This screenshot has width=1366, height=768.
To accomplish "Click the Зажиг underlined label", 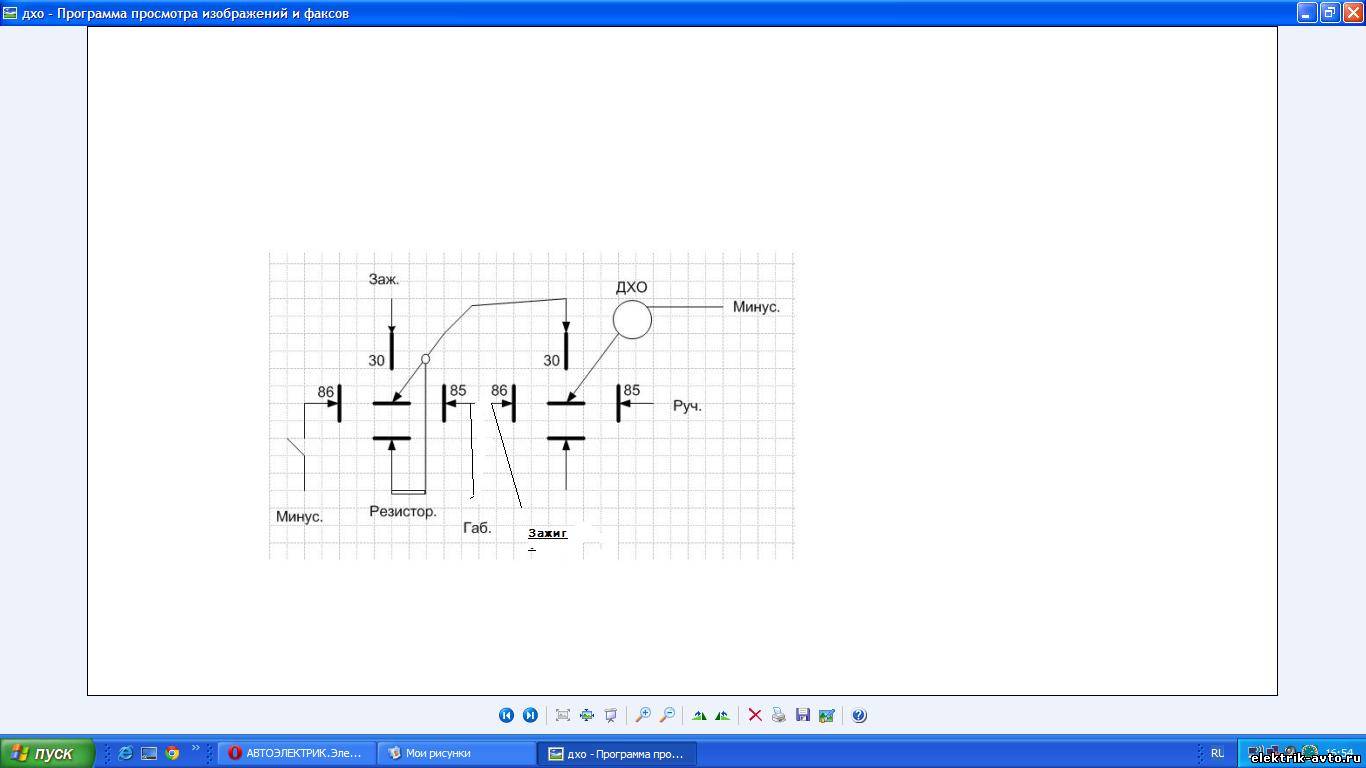I will point(548,533).
